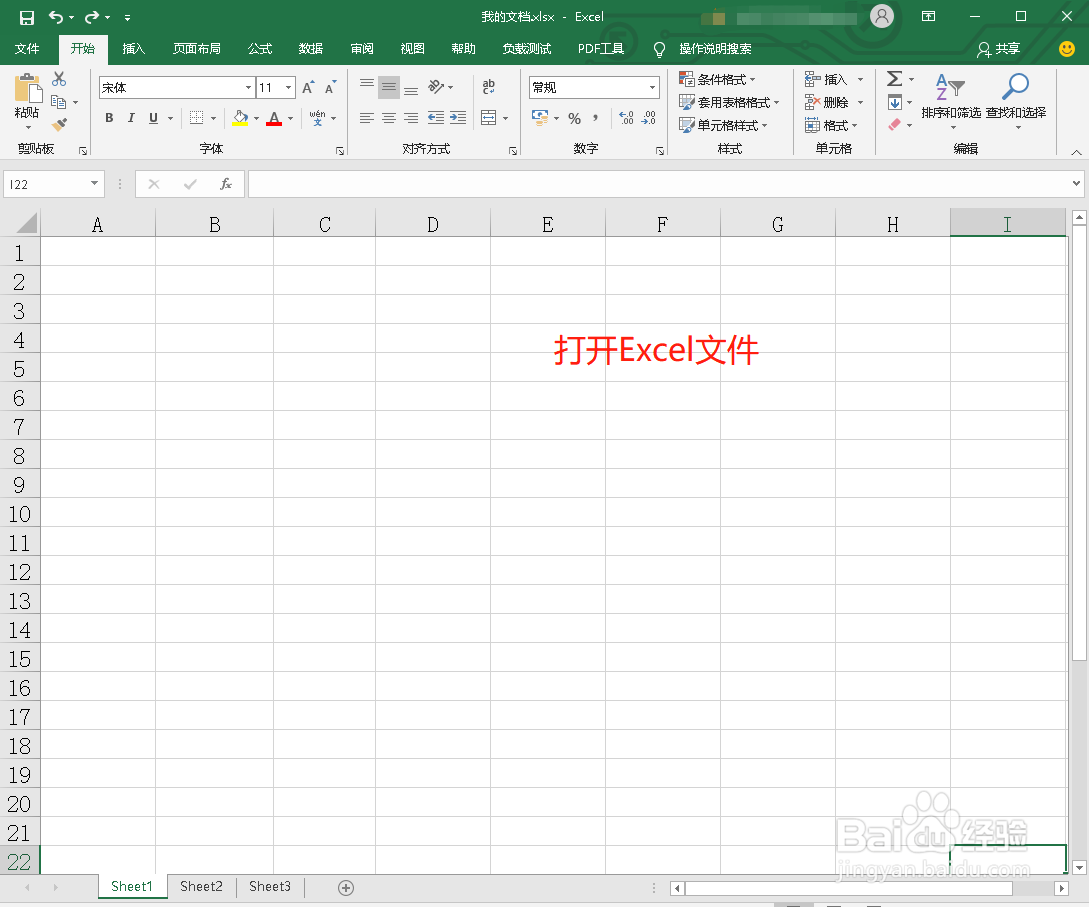The image size is (1089, 907).
Task: Click the Clear eraser icon
Action: pyautogui.click(x=895, y=125)
